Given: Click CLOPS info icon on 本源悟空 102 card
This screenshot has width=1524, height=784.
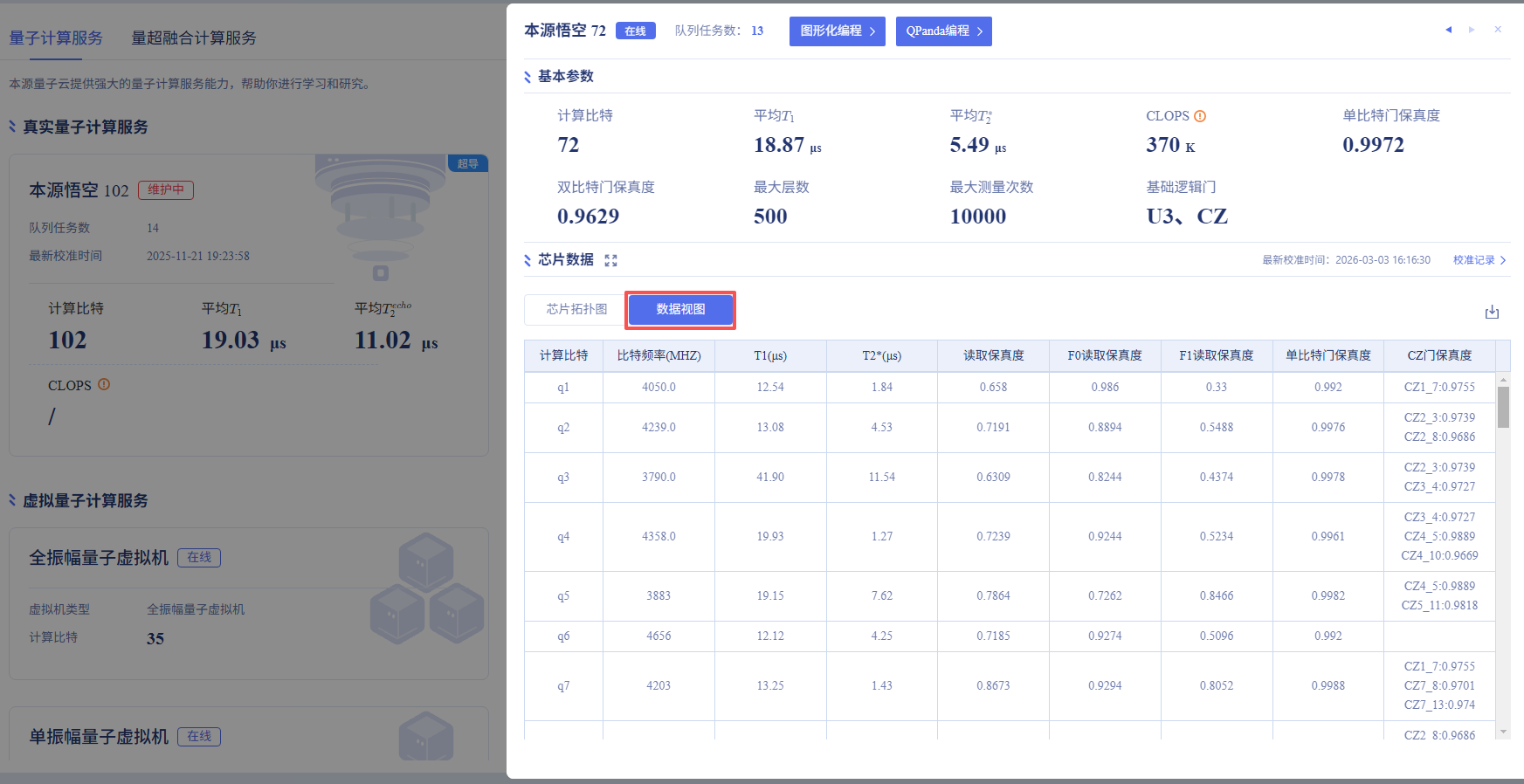Looking at the screenshot, I should point(104,384).
